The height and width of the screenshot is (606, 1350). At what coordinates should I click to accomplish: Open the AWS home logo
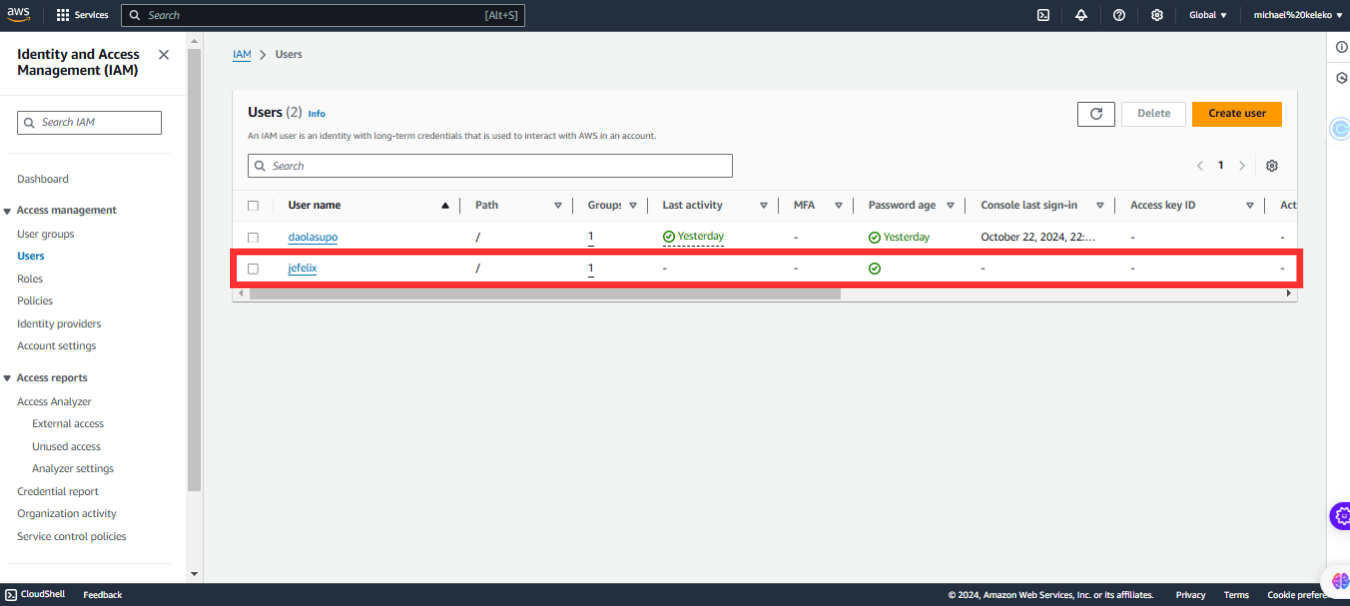(18, 14)
